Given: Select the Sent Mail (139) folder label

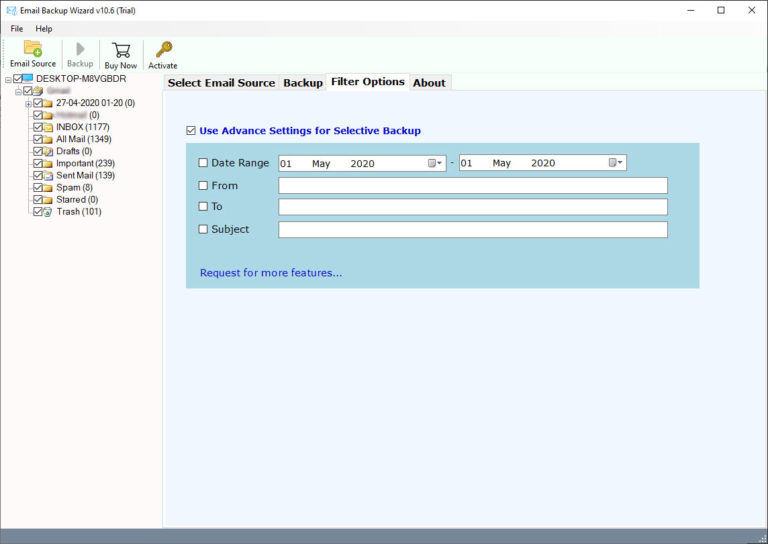Looking at the screenshot, I should coord(85,175).
